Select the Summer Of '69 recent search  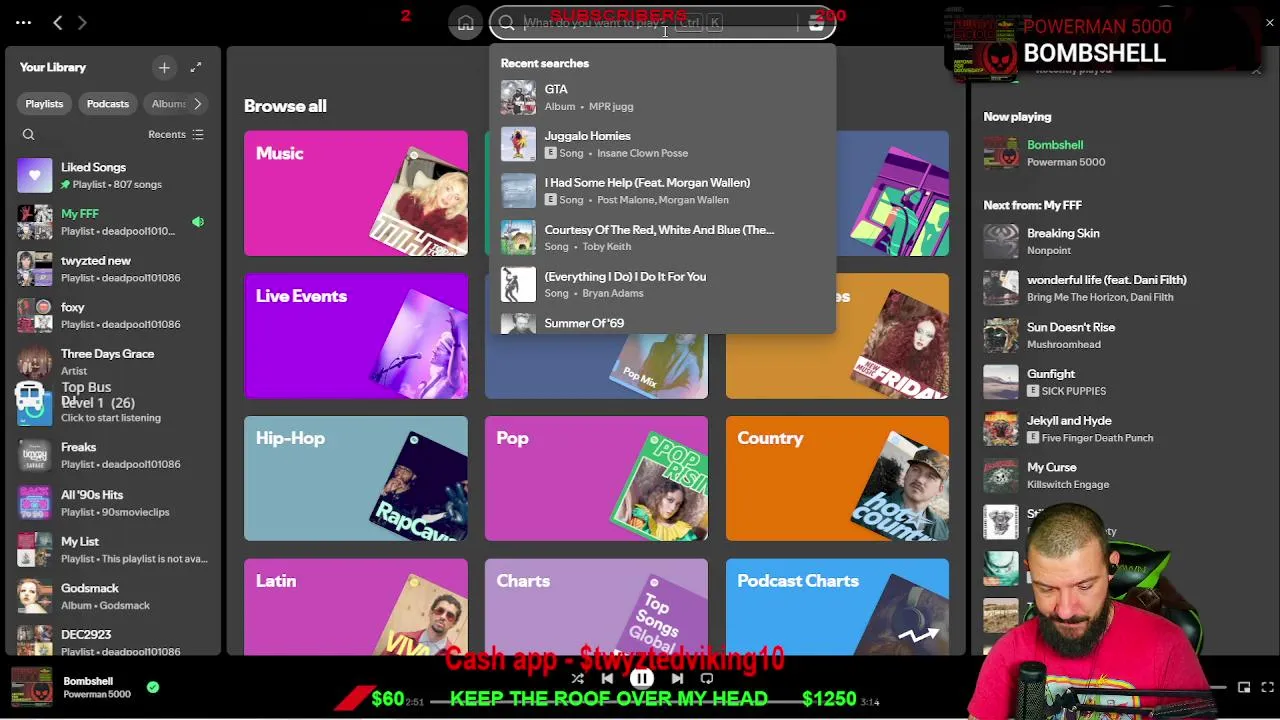[662, 322]
